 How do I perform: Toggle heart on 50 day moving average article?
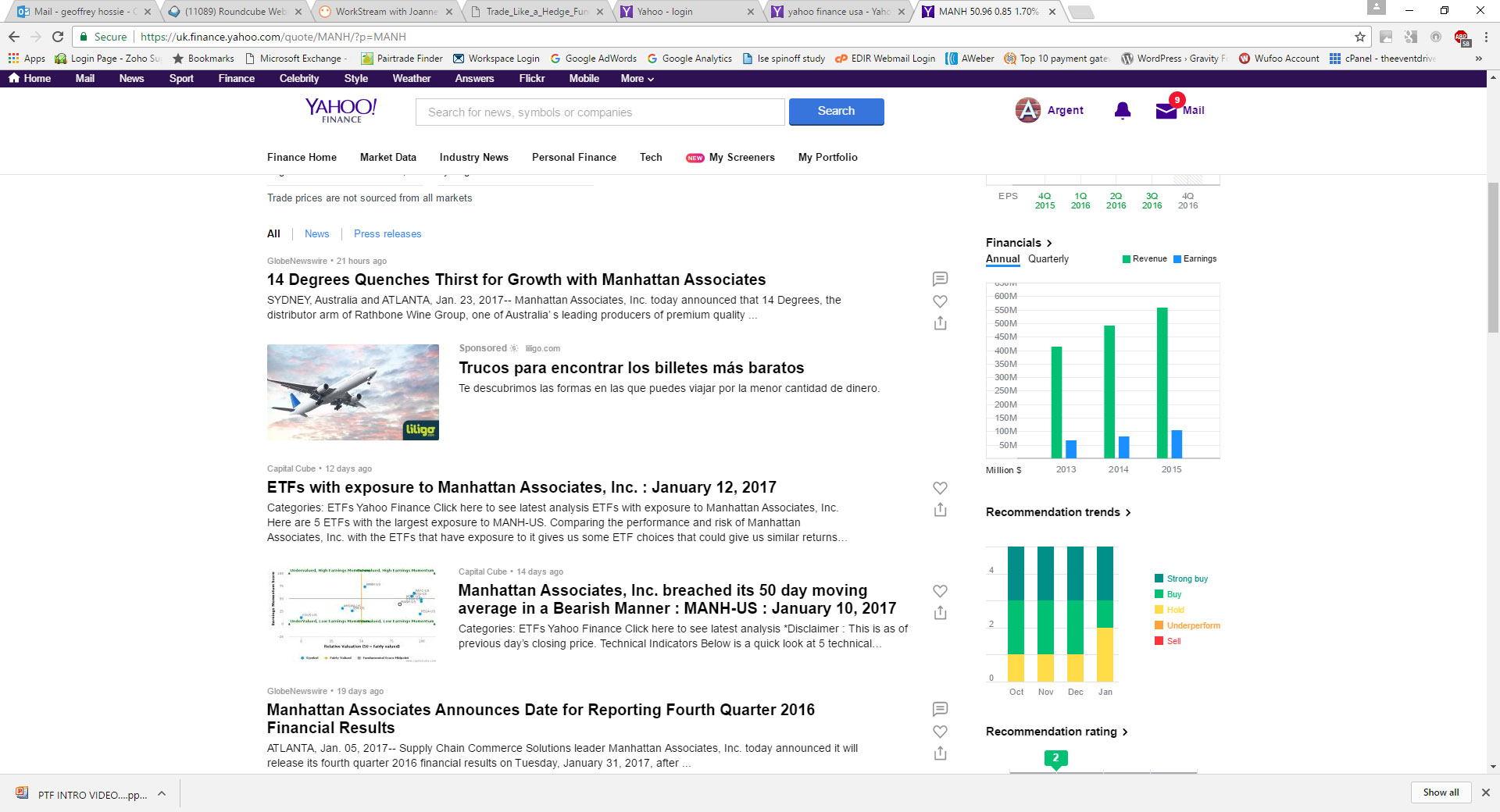[x=940, y=591]
